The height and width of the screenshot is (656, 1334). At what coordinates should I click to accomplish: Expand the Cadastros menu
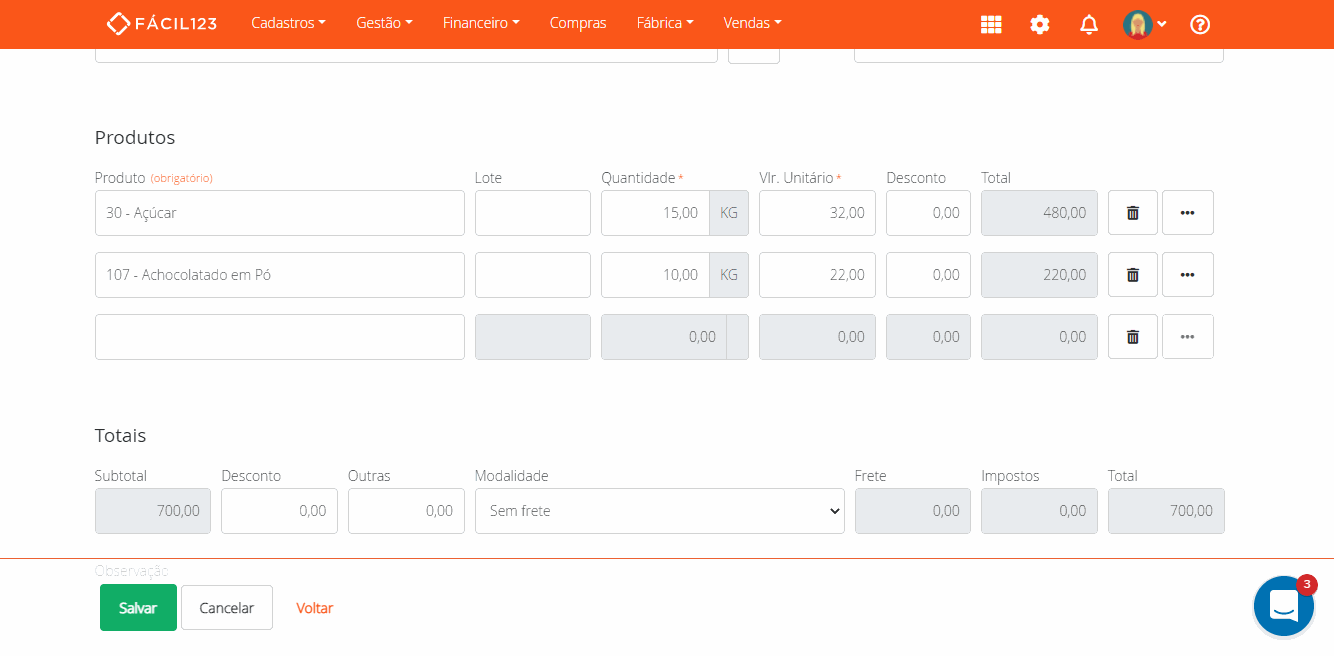tap(288, 23)
